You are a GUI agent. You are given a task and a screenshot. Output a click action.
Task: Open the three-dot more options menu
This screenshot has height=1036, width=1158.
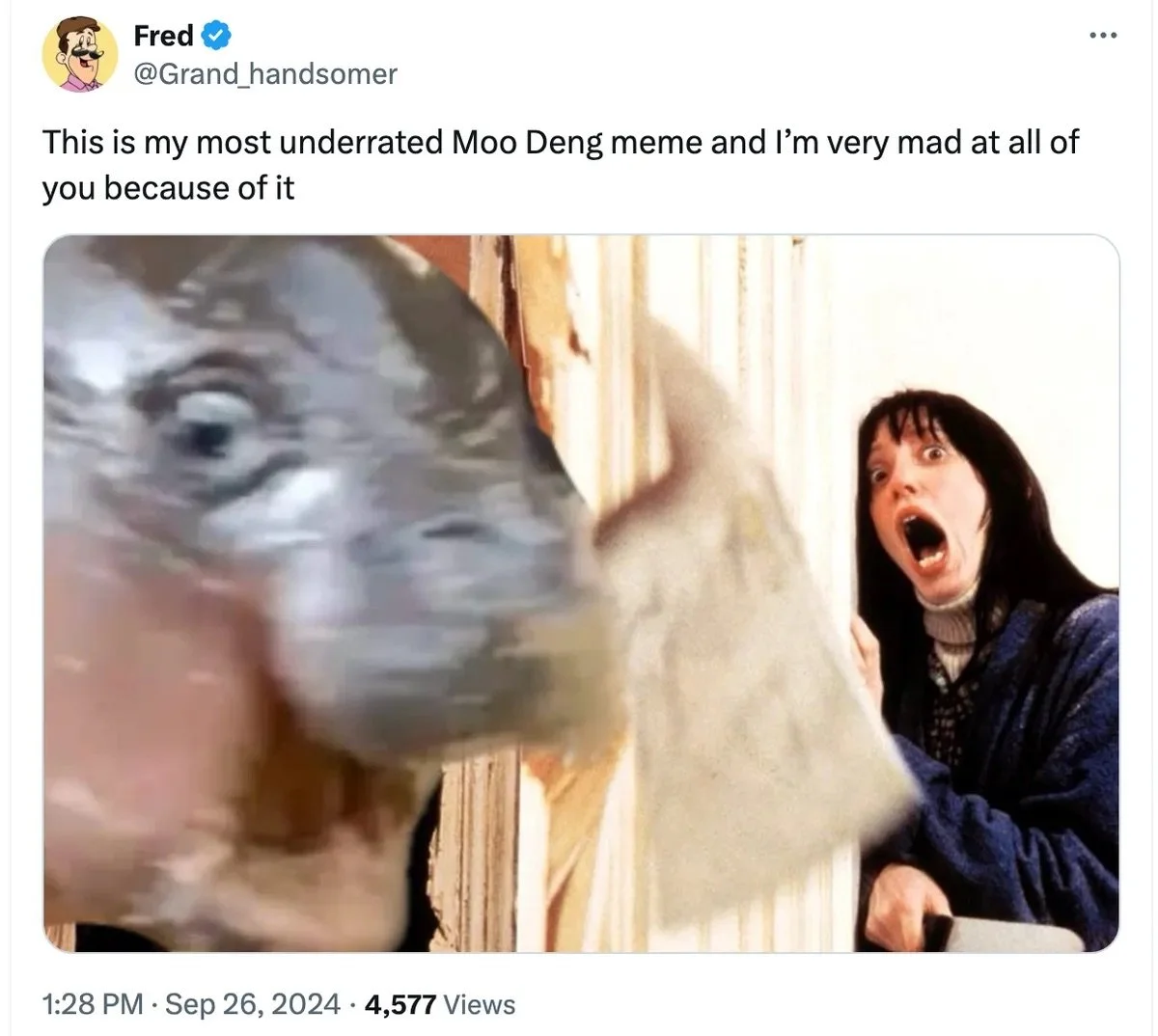[x=1102, y=37]
